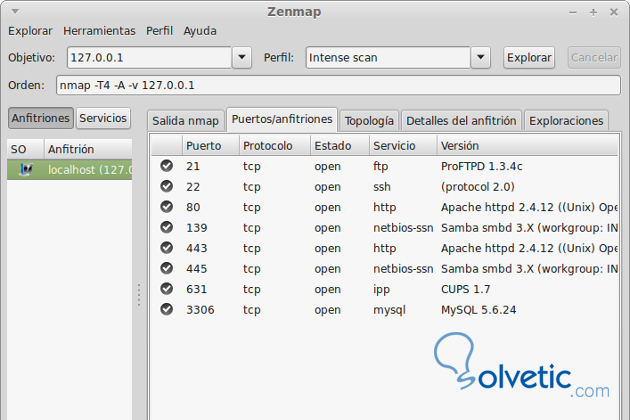Image resolution: width=630 pixels, height=420 pixels.
Task: Click the Explorar scan button
Action: point(529,57)
